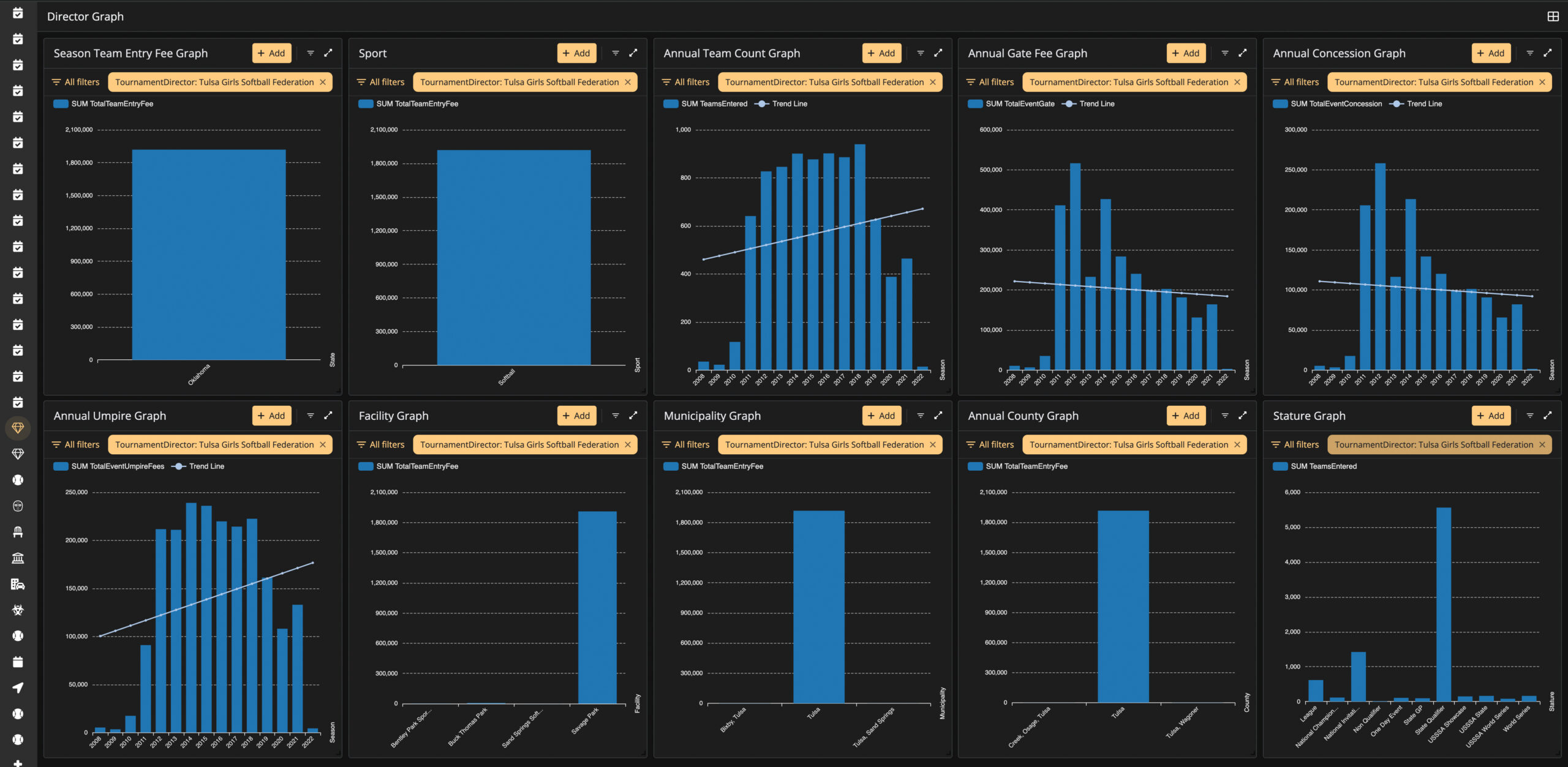Click the Director Graph page title
Screen dimensions: 1568x767
coord(85,17)
